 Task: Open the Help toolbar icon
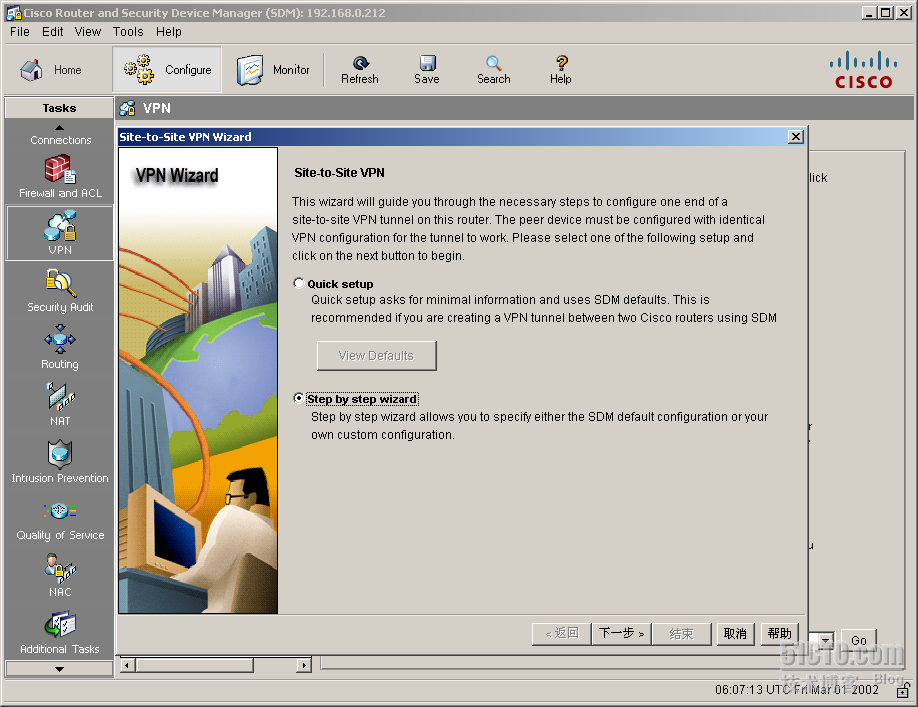pyautogui.click(x=561, y=70)
